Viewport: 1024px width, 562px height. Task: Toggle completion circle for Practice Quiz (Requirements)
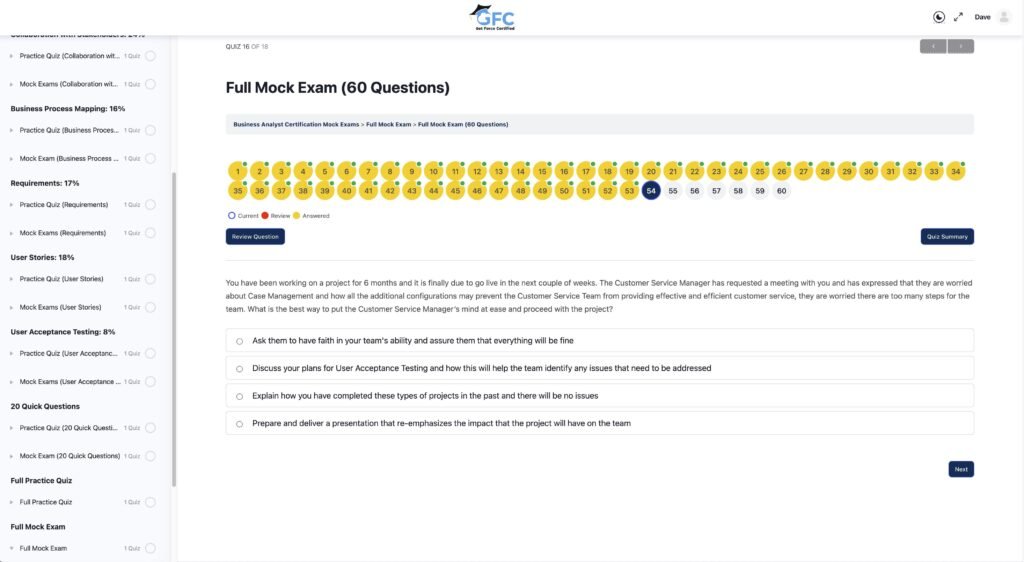tap(150, 204)
